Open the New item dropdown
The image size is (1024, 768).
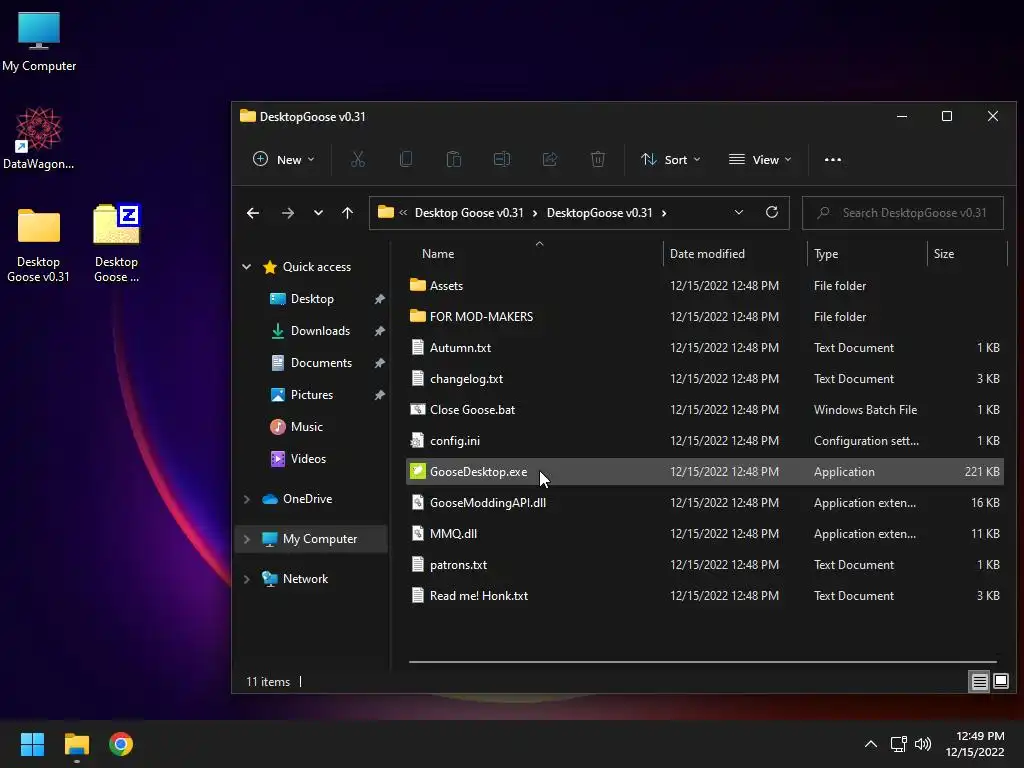[283, 159]
